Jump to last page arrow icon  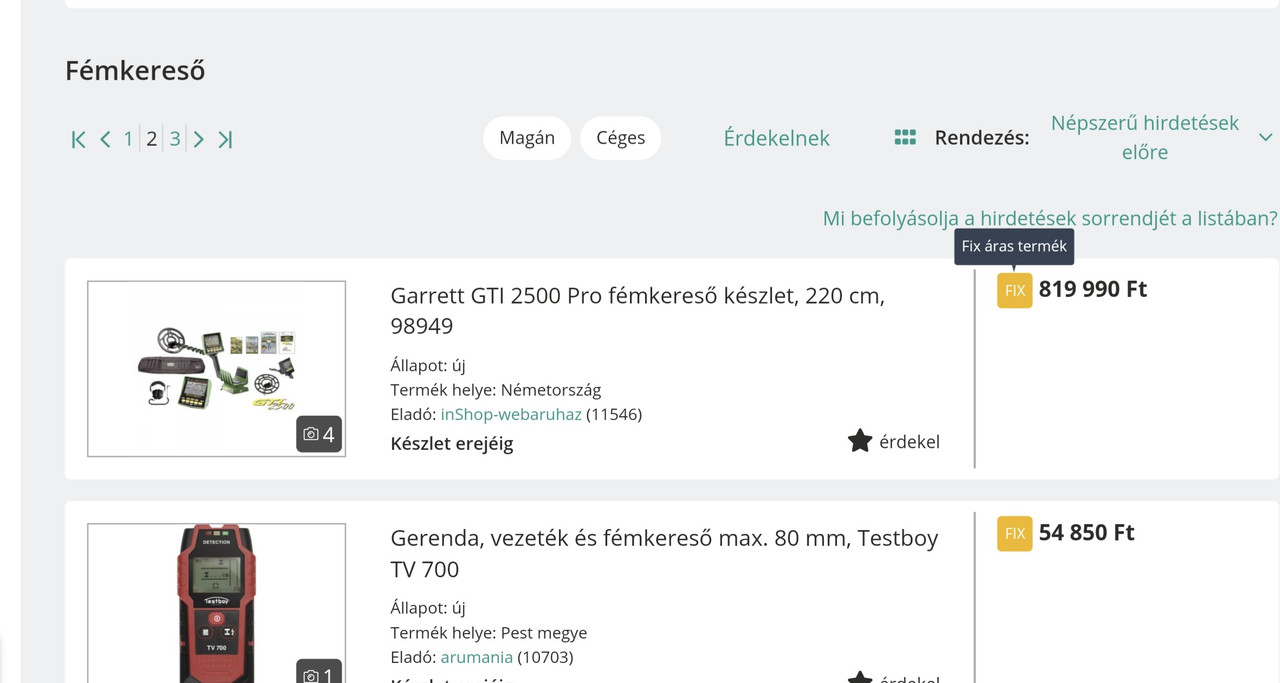coord(225,140)
